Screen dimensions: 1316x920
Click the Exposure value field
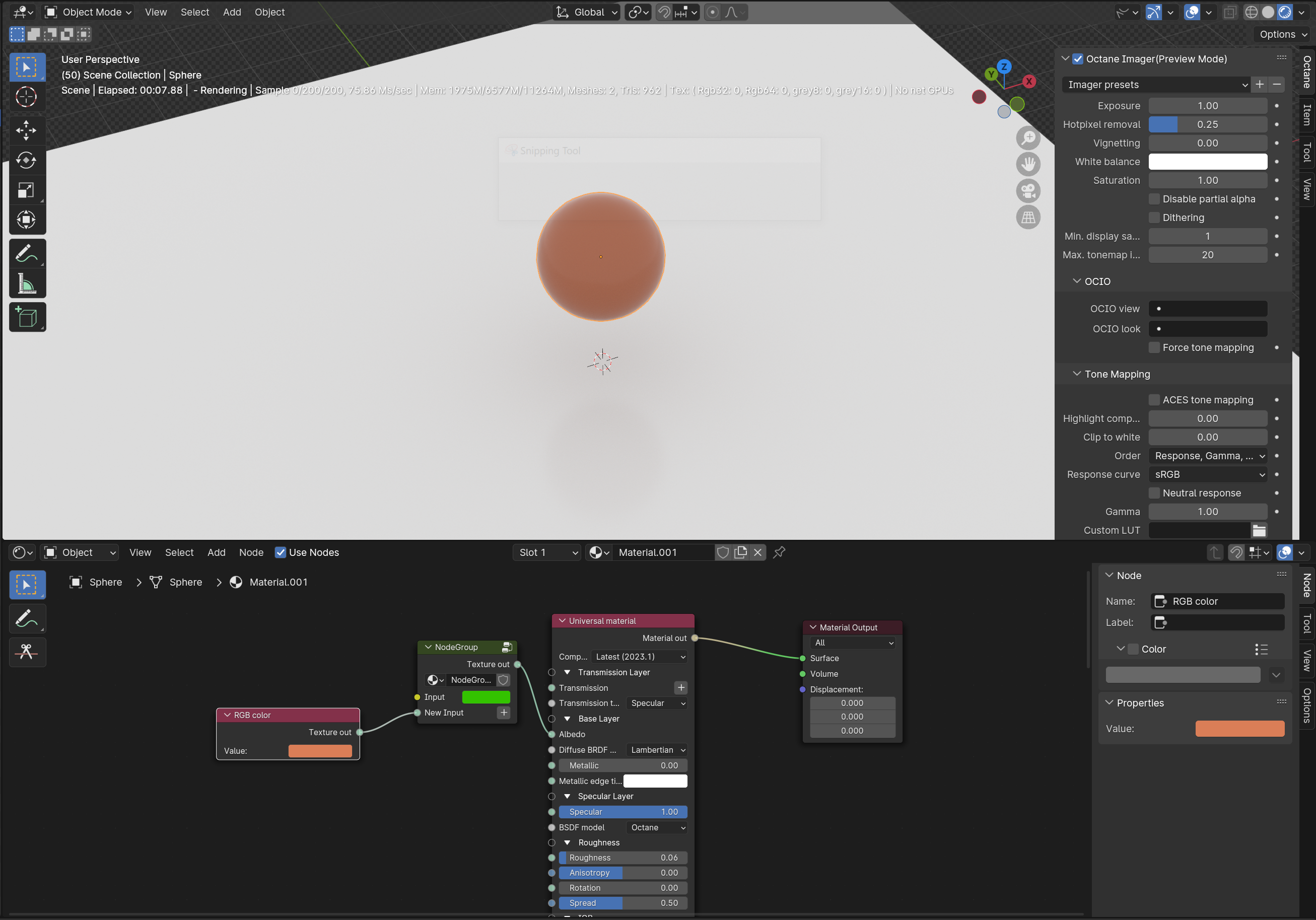coord(1207,105)
